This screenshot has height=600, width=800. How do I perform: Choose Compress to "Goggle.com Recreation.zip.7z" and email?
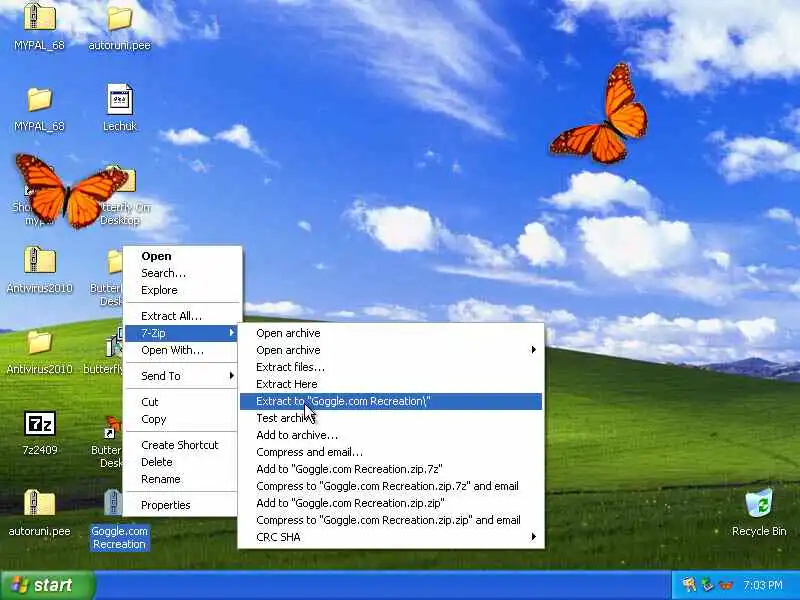(x=391, y=486)
